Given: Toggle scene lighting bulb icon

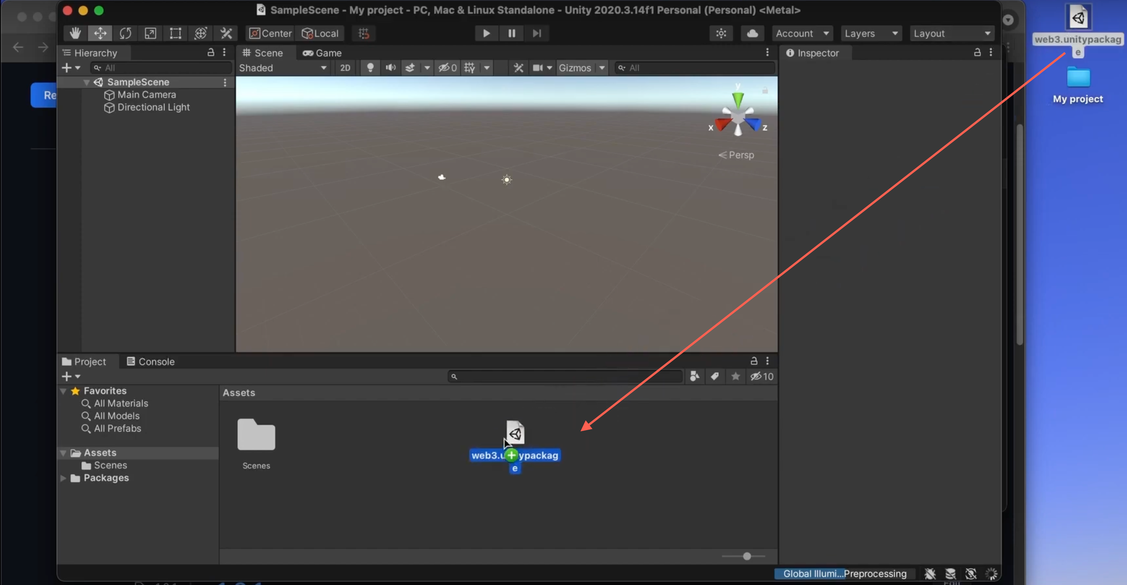Looking at the screenshot, I should (370, 68).
